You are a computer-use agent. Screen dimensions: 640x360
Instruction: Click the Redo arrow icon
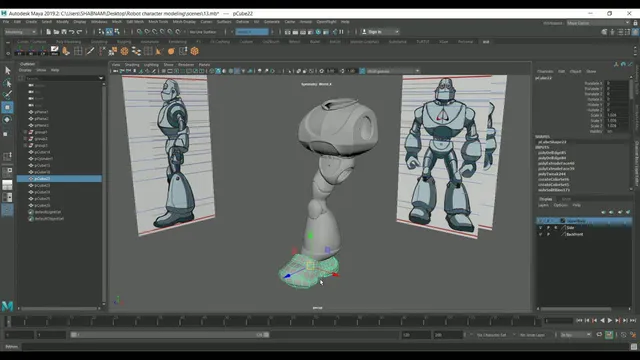(x=80, y=32)
